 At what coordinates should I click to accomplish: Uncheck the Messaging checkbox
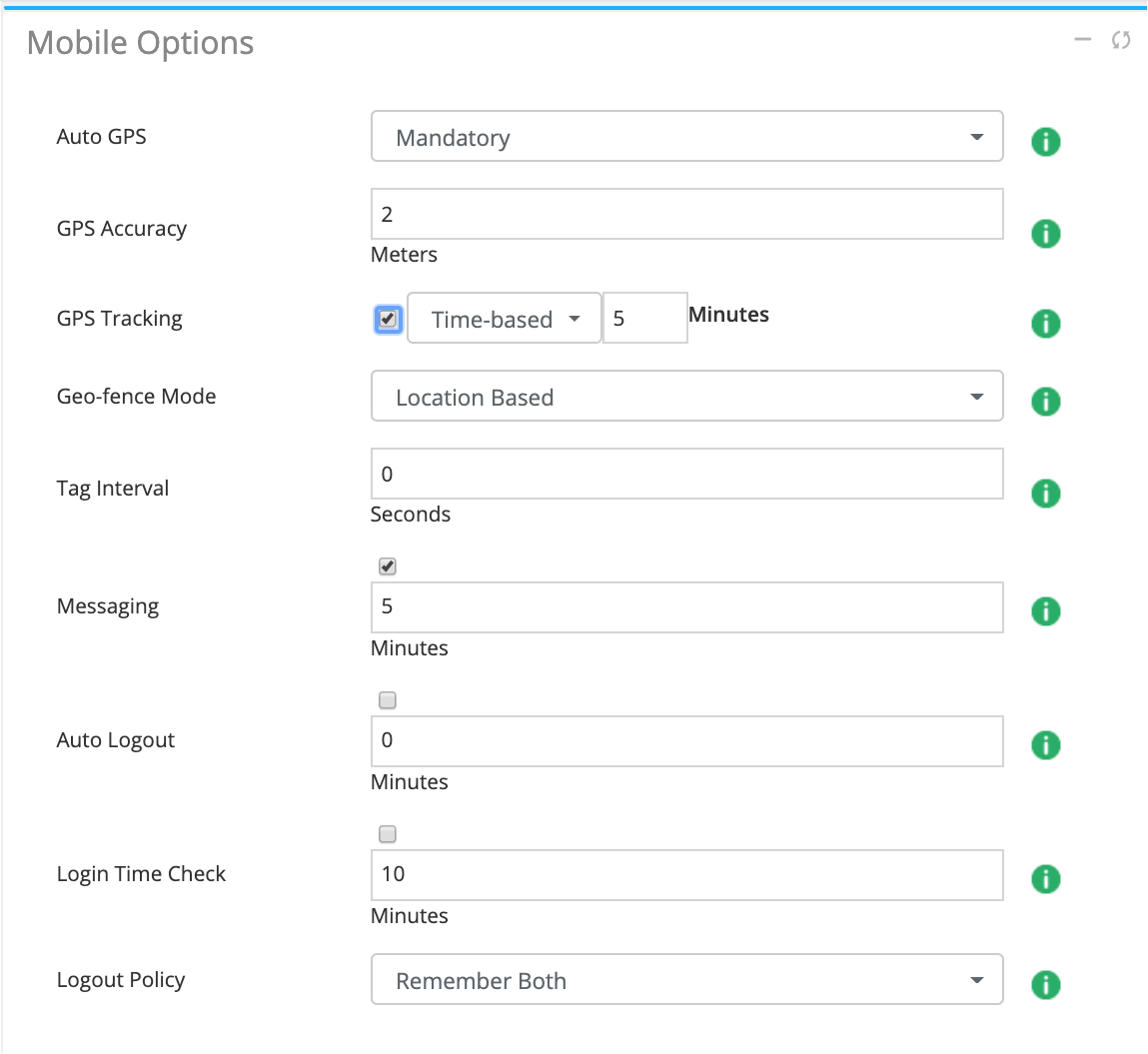pos(388,566)
